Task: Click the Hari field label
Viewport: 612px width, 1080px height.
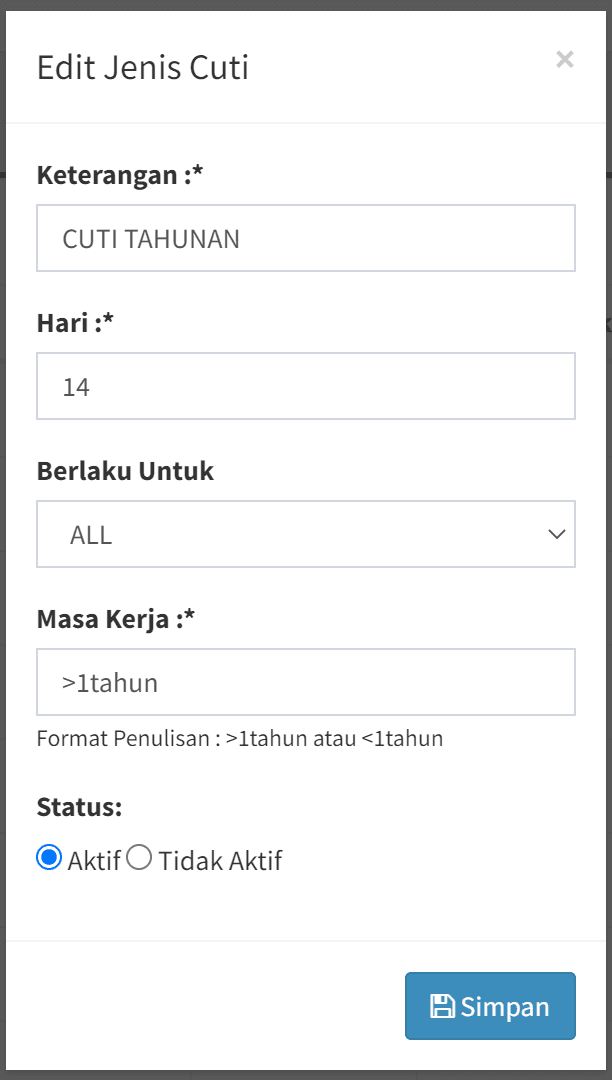Action: click(76, 323)
